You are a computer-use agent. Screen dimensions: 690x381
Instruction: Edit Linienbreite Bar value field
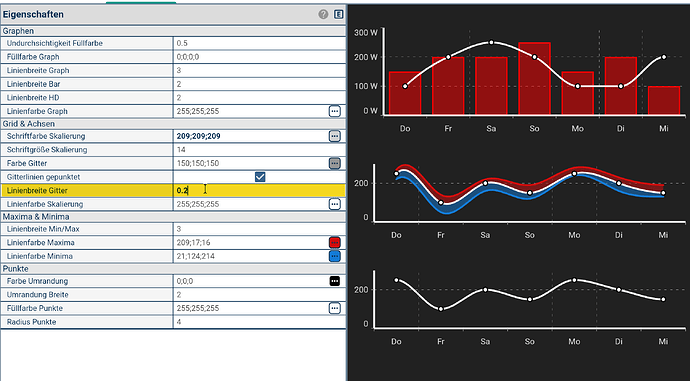(x=260, y=84)
